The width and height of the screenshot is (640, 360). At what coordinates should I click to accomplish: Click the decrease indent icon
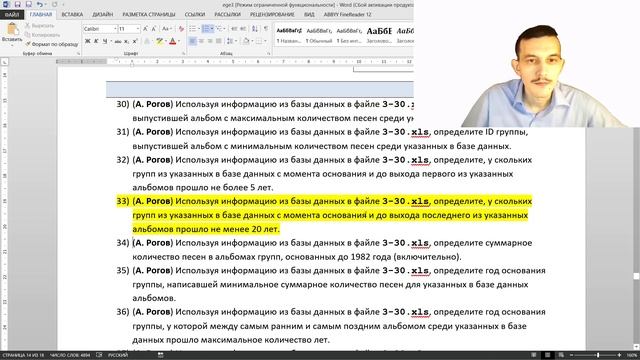(x=234, y=29)
